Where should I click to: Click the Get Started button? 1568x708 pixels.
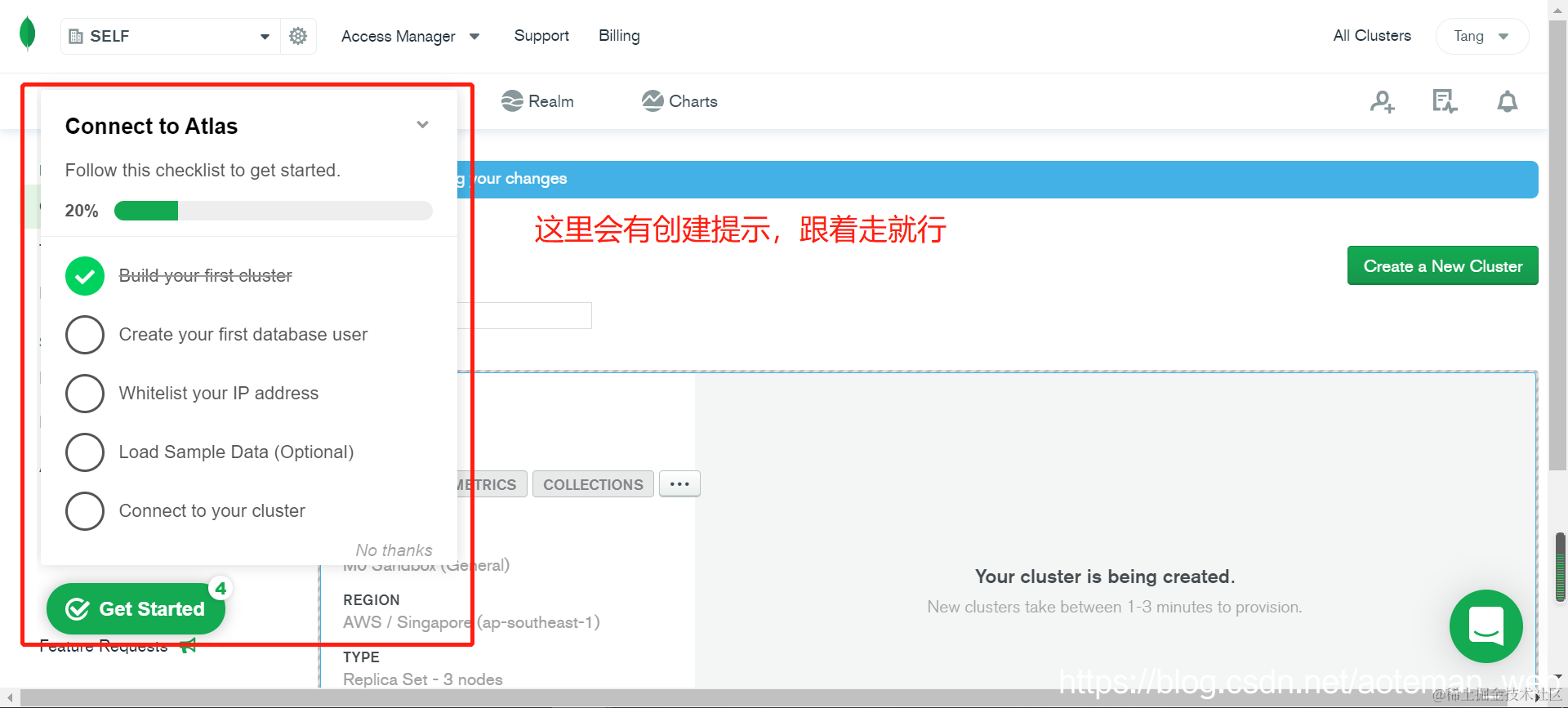pos(136,609)
